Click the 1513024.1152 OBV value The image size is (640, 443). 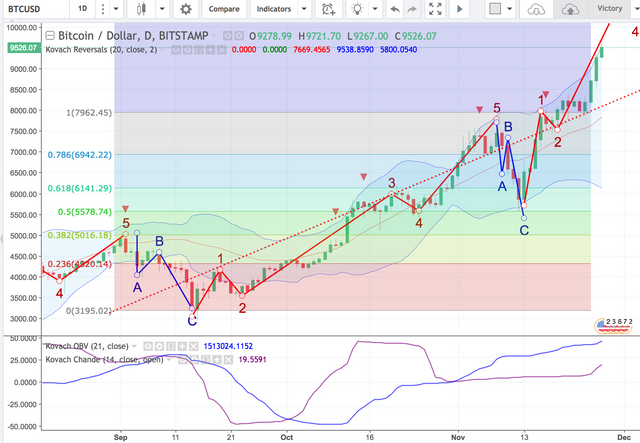(228, 346)
